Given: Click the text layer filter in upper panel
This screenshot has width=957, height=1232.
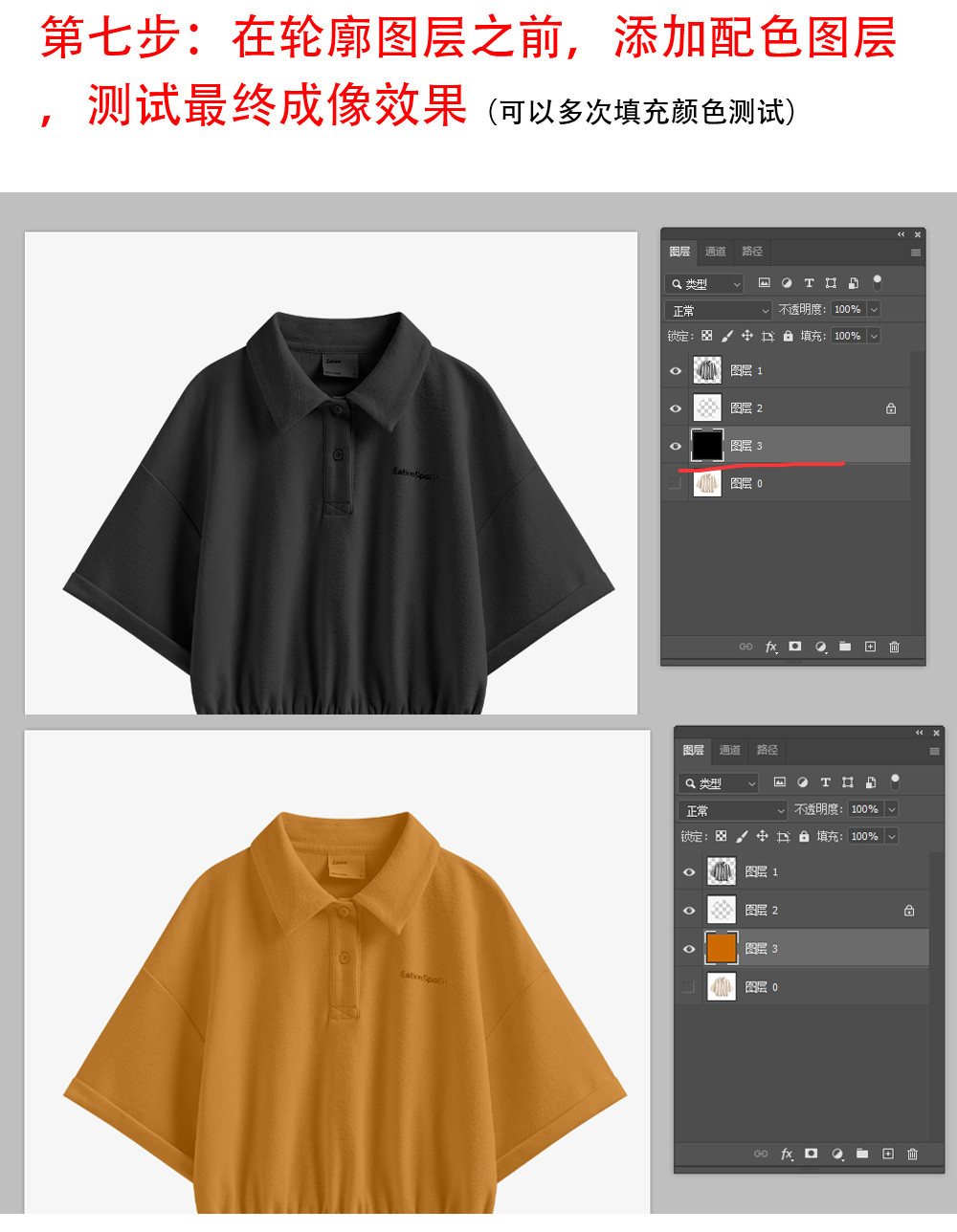Looking at the screenshot, I should [x=809, y=283].
